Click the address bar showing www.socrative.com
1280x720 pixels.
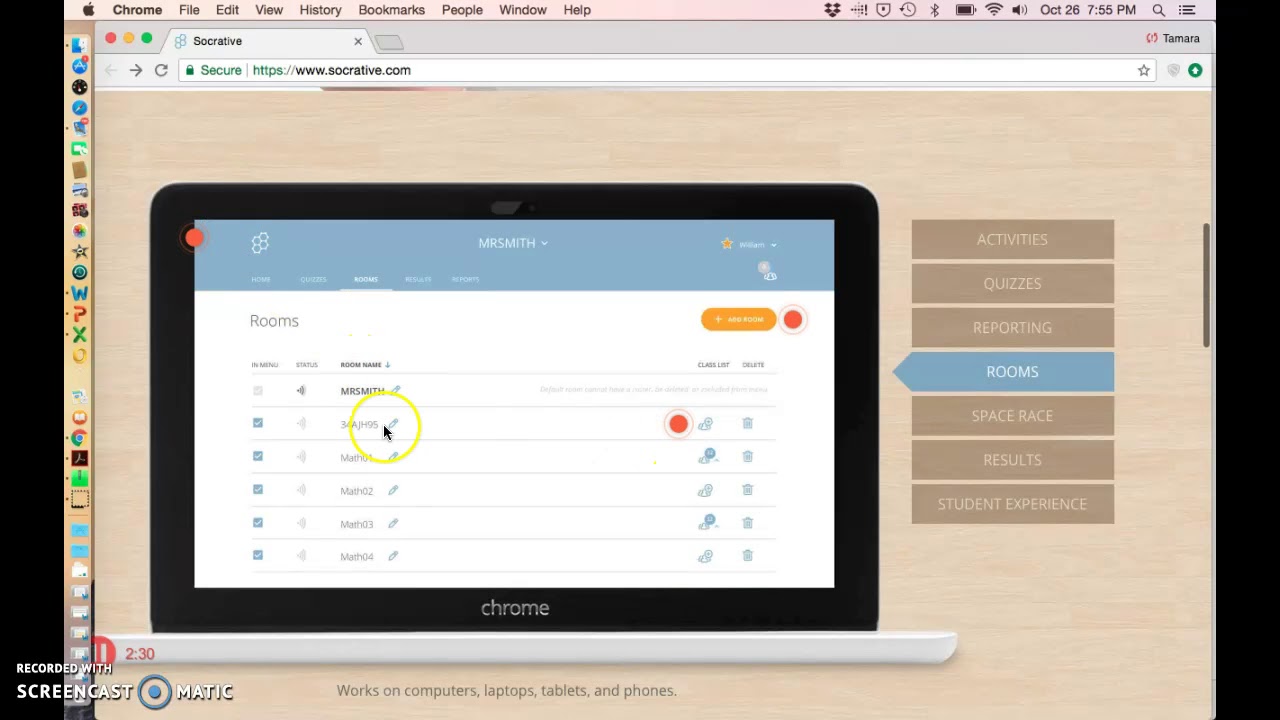point(665,70)
